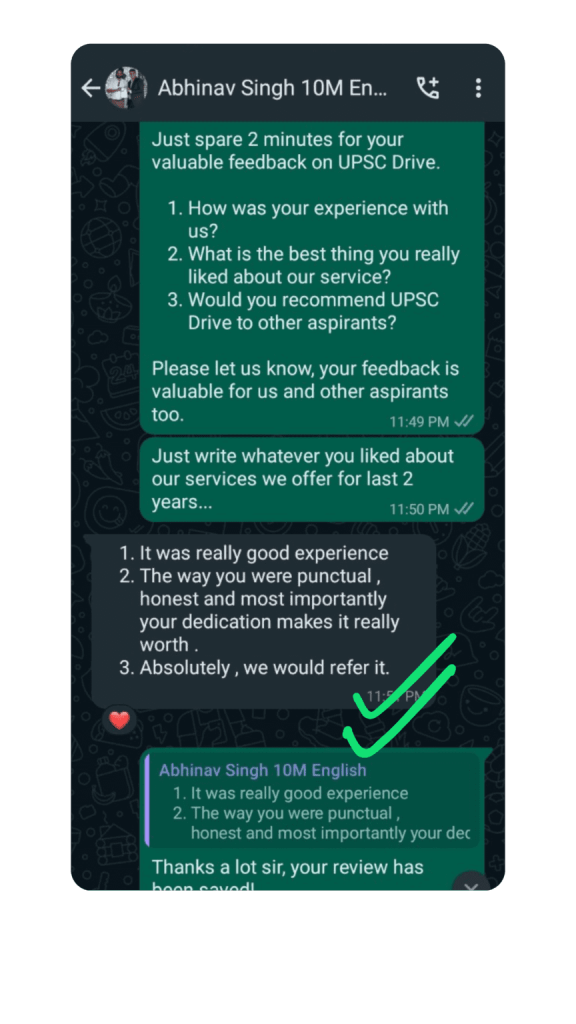Tap the back arrow icon
Image resolution: width=576 pixels, height=1024 pixels.
tap(90, 88)
